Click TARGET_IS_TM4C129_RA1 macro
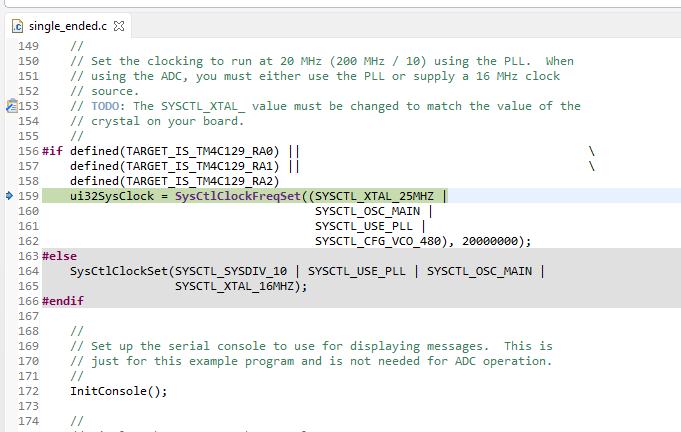The image size is (681, 432). (199, 166)
